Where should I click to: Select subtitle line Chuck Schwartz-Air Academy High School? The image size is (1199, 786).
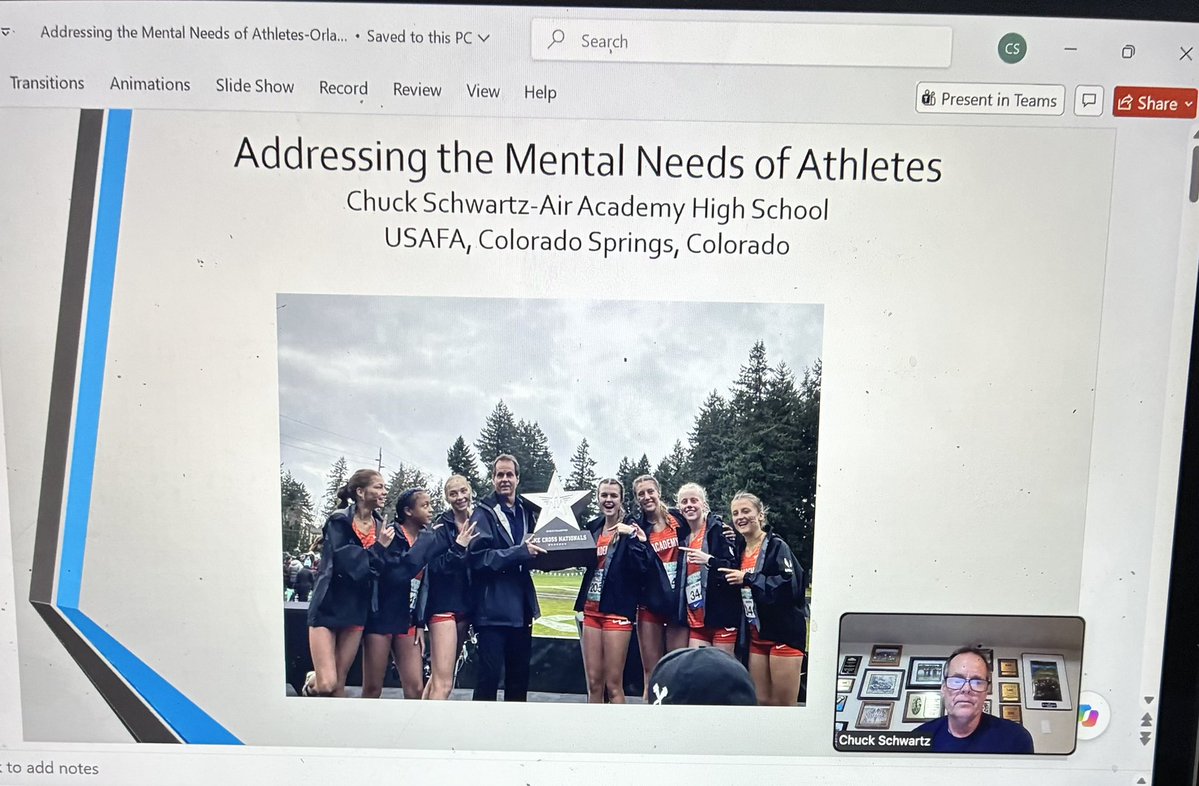(587, 206)
